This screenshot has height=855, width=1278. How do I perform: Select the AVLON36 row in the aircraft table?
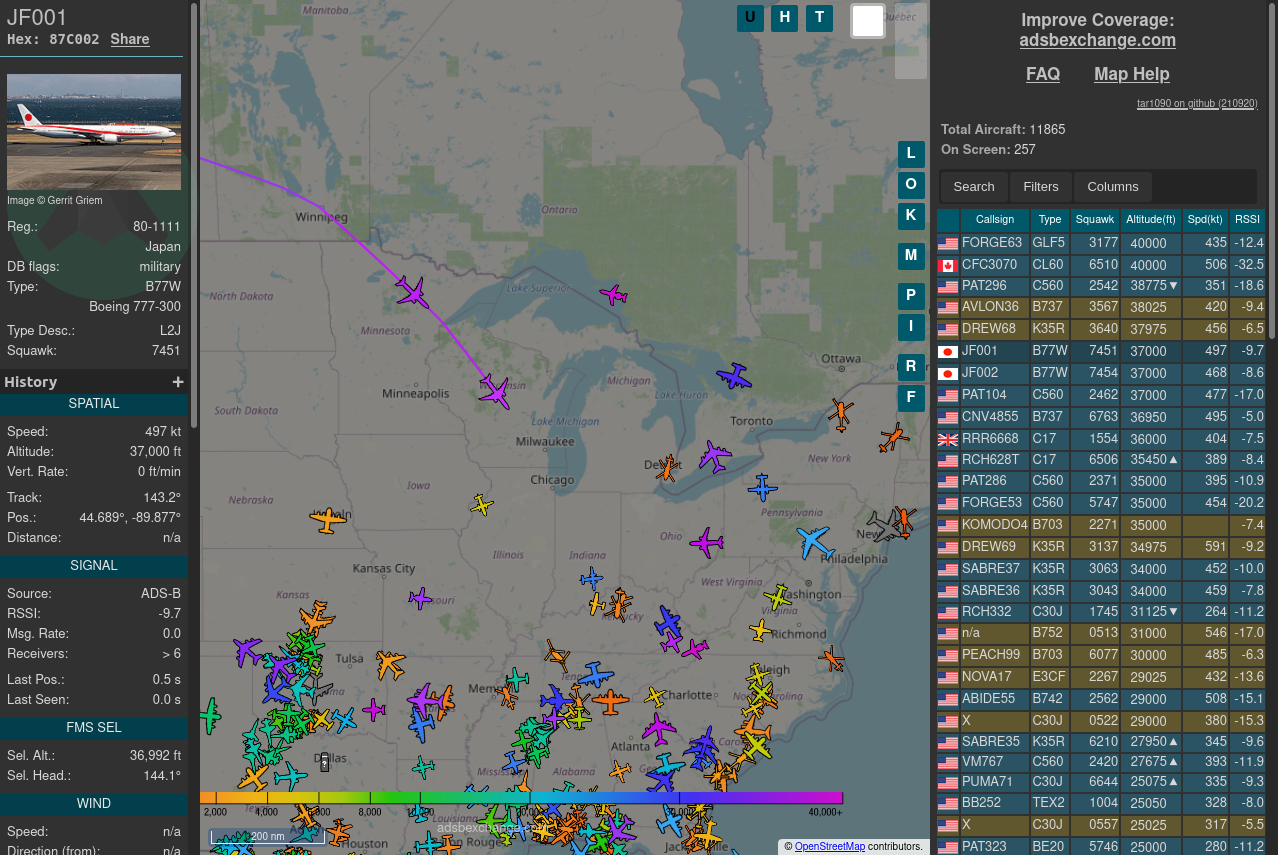[1101, 307]
